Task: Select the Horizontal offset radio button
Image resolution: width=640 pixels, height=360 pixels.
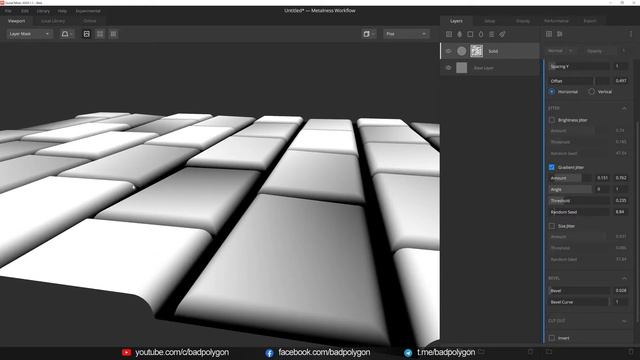Action: (x=552, y=92)
